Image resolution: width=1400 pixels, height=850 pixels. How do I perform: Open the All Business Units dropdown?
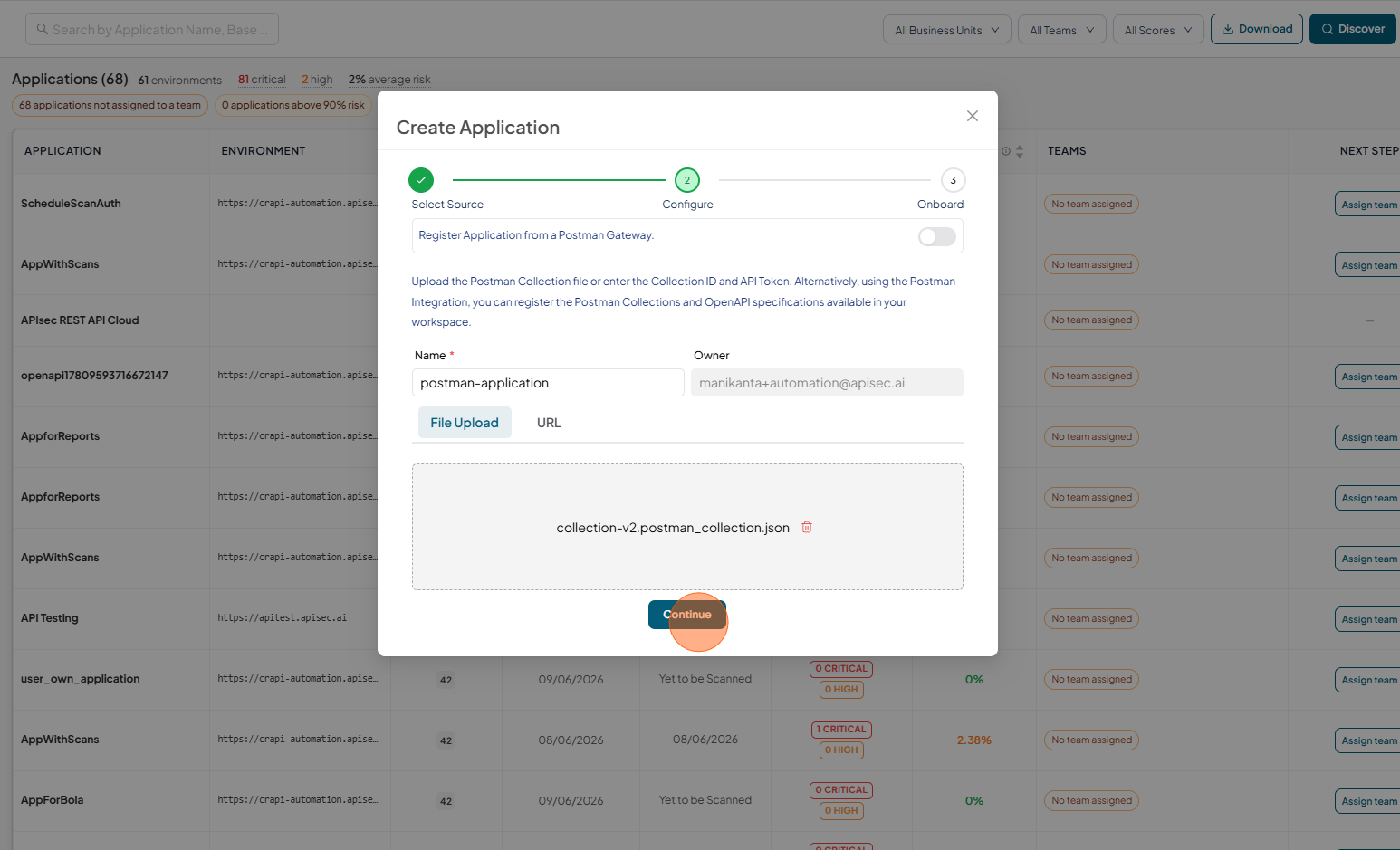(x=947, y=30)
